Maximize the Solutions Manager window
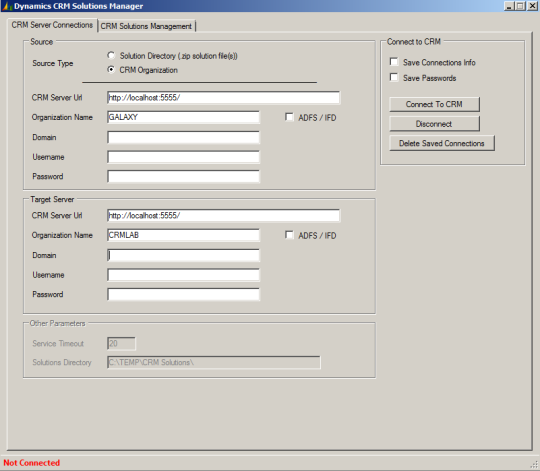The width and height of the screenshot is (540, 471). point(520,6)
